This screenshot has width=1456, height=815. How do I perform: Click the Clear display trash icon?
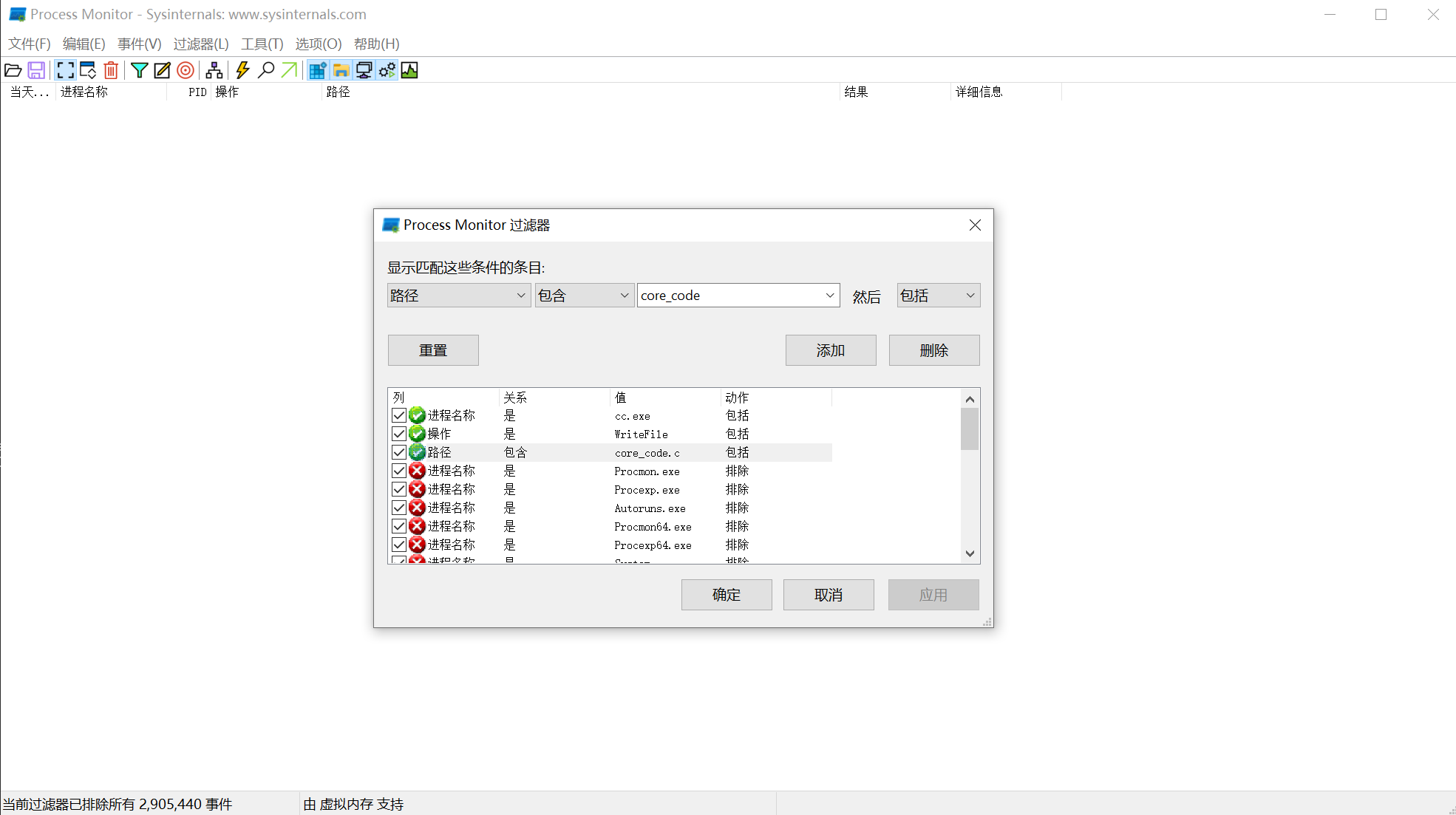[x=111, y=70]
